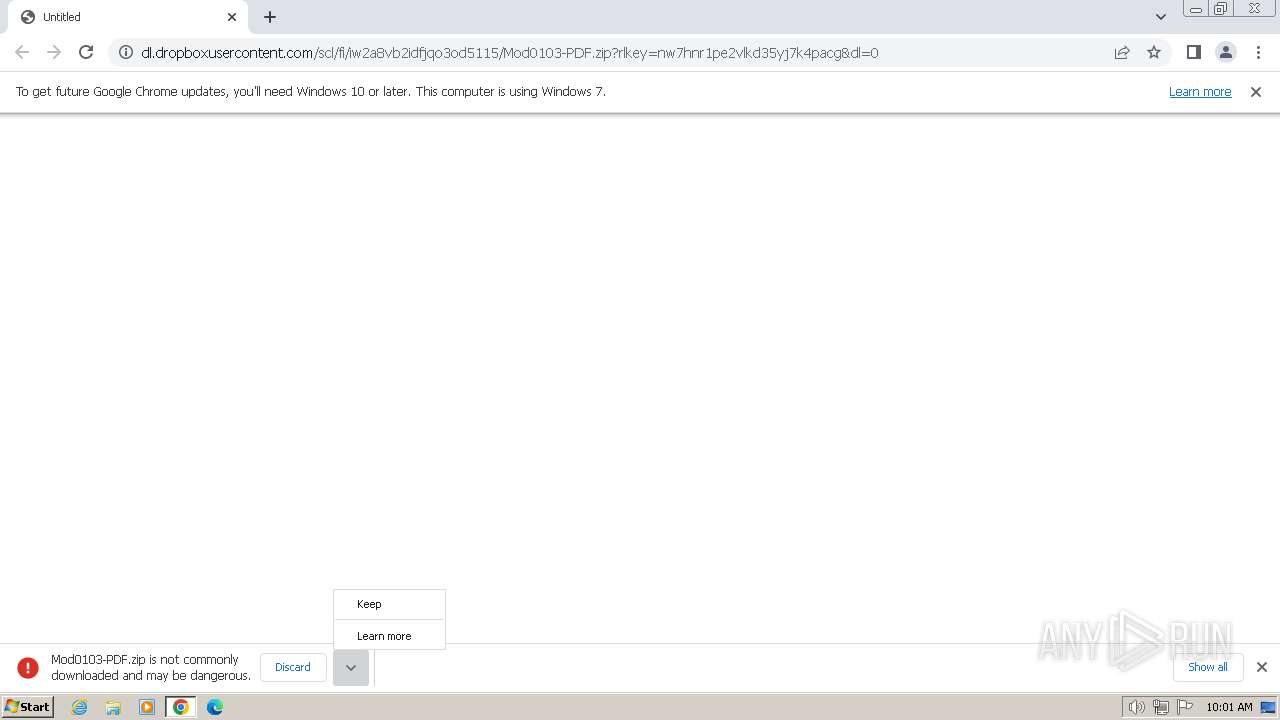1280x720 pixels.
Task: Click the Show desktop tray icon
Action: [x=1268, y=707]
